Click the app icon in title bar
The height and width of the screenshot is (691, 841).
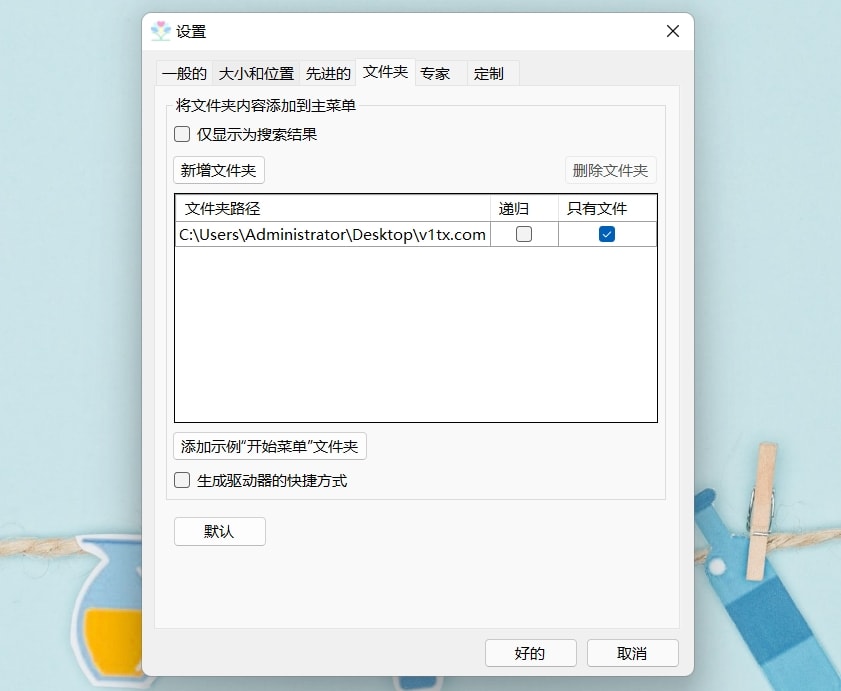(x=160, y=31)
